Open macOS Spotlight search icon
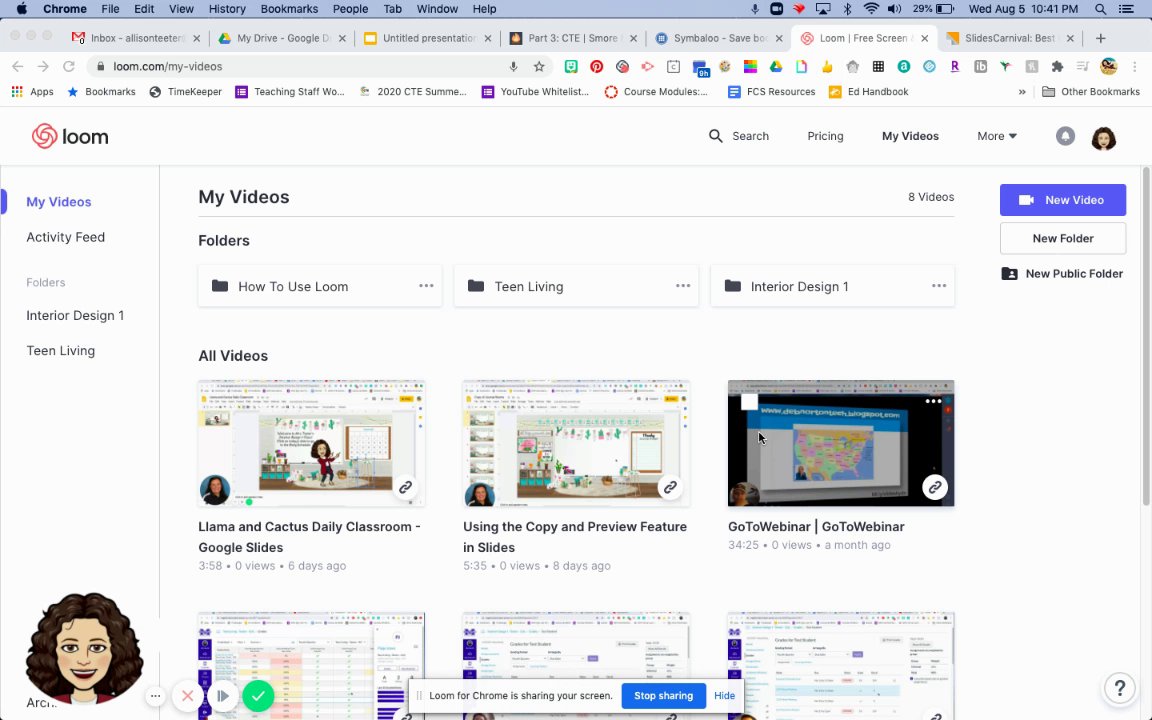The image size is (1152, 720). [1101, 9]
